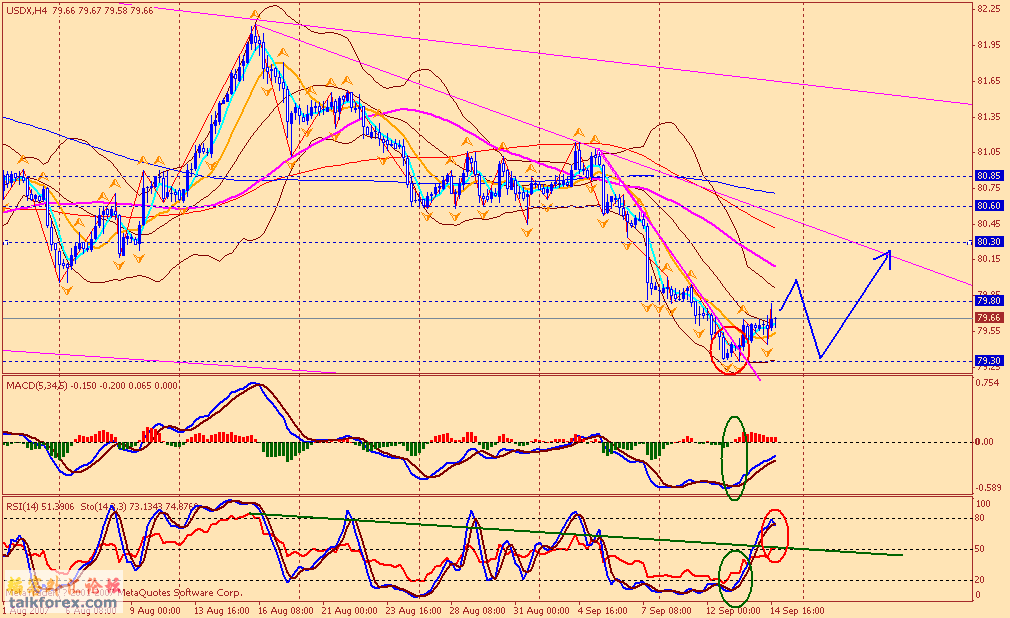
Task: Click the blue 80.30 level price tag
Action: pyautogui.click(x=989, y=242)
